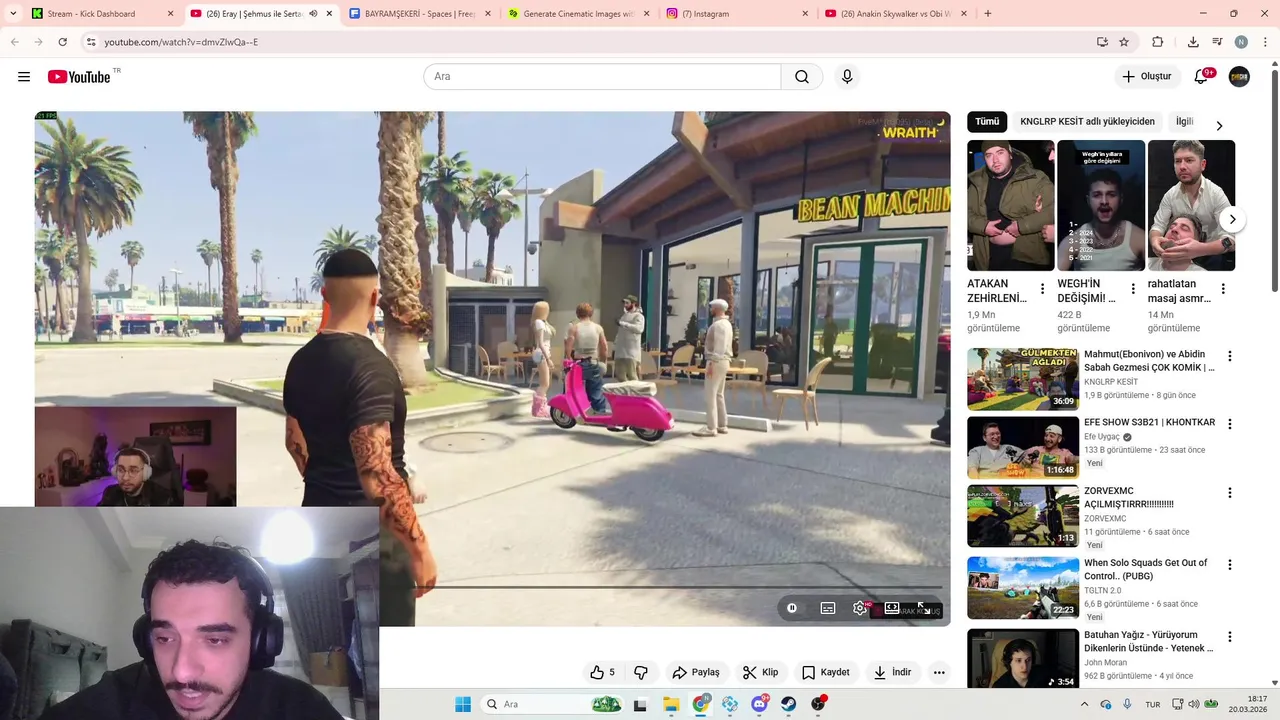Viewport: 1280px width, 720px height.
Task: Enter full screen video mode
Action: click(x=925, y=608)
